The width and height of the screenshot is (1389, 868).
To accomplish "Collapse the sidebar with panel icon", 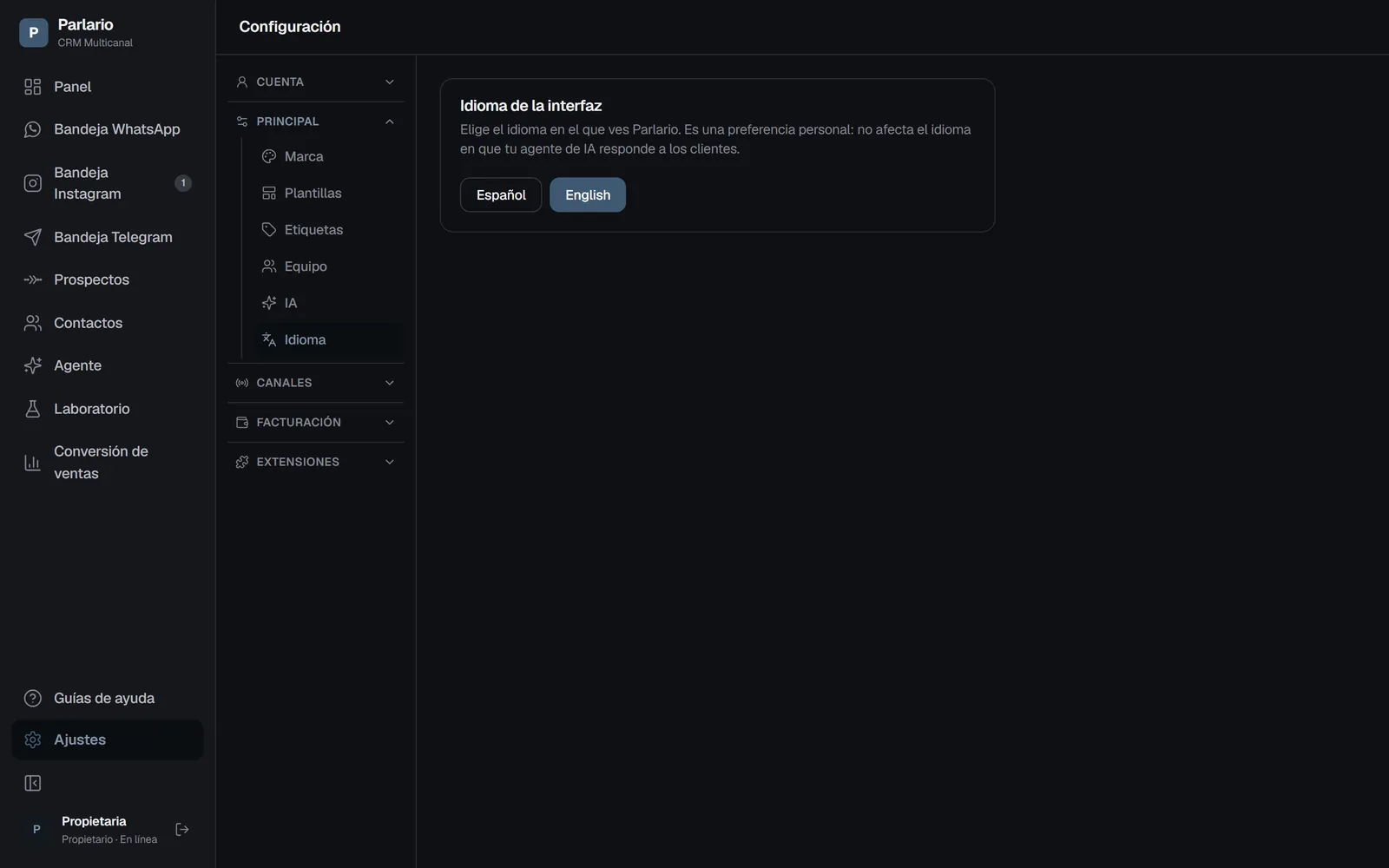I will (x=33, y=784).
